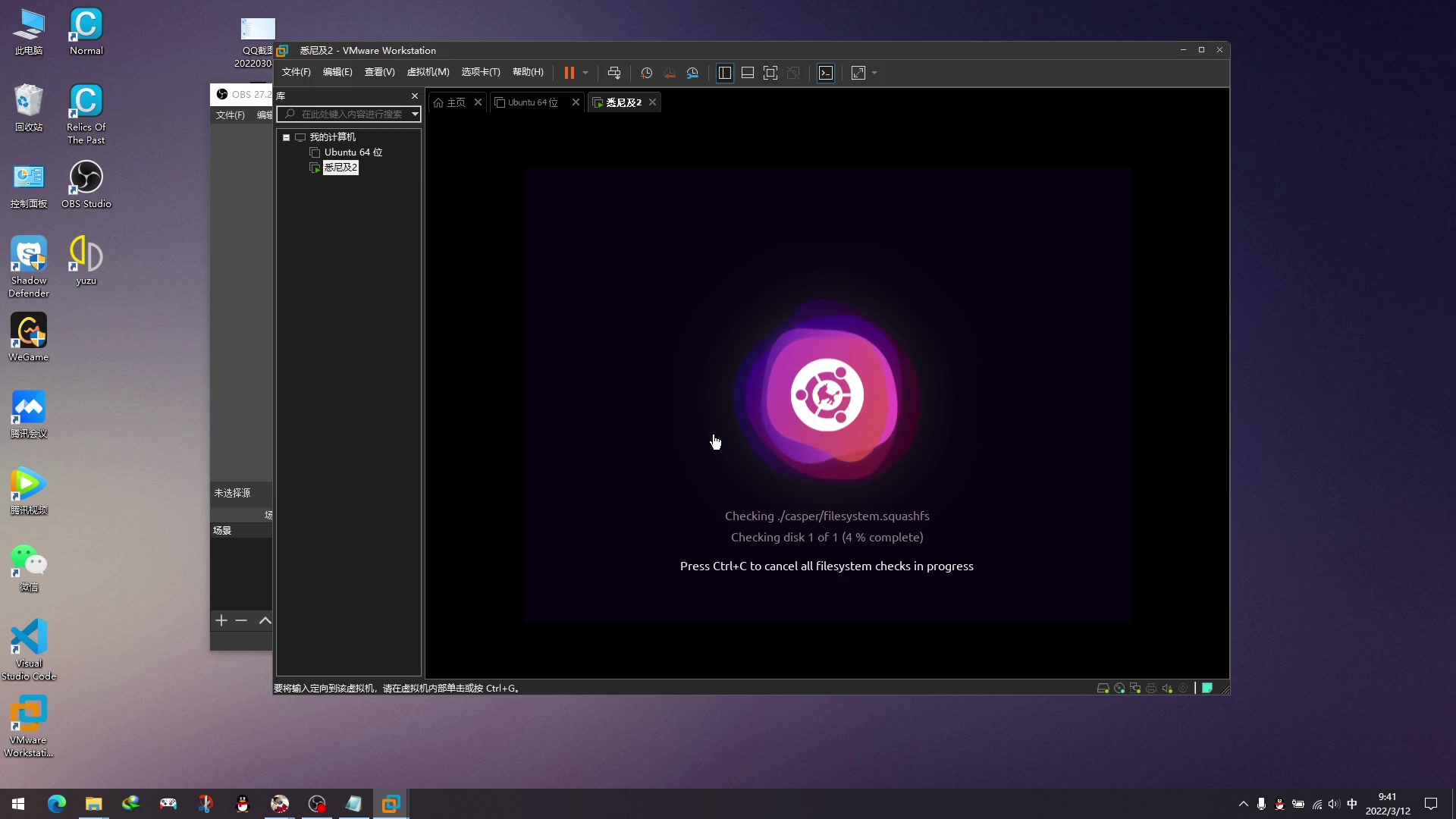The height and width of the screenshot is (819, 1456).
Task: Open the Shadow Defender desktop icon
Action: (x=29, y=266)
